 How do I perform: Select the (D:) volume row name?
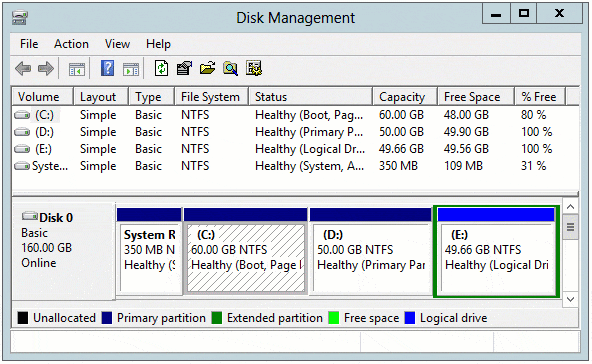pyautogui.click(x=45, y=132)
